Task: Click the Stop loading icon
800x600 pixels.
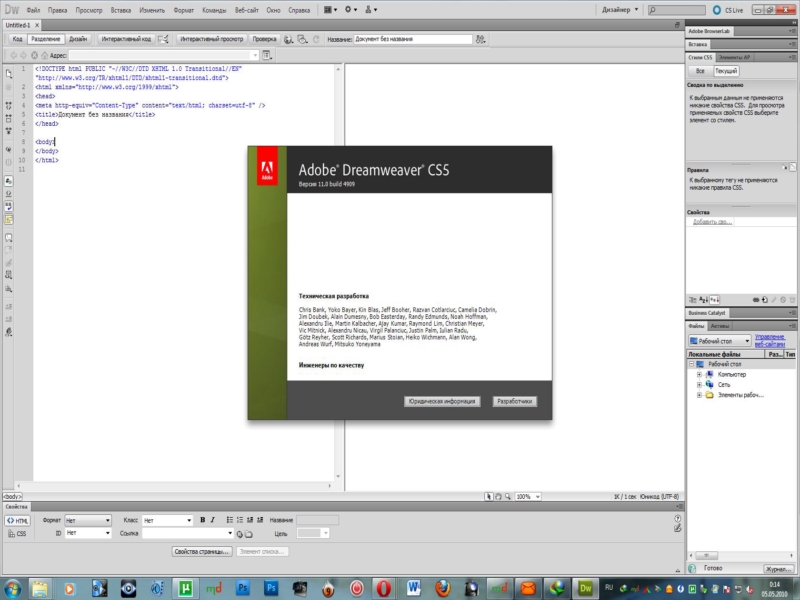Action: 34,55
